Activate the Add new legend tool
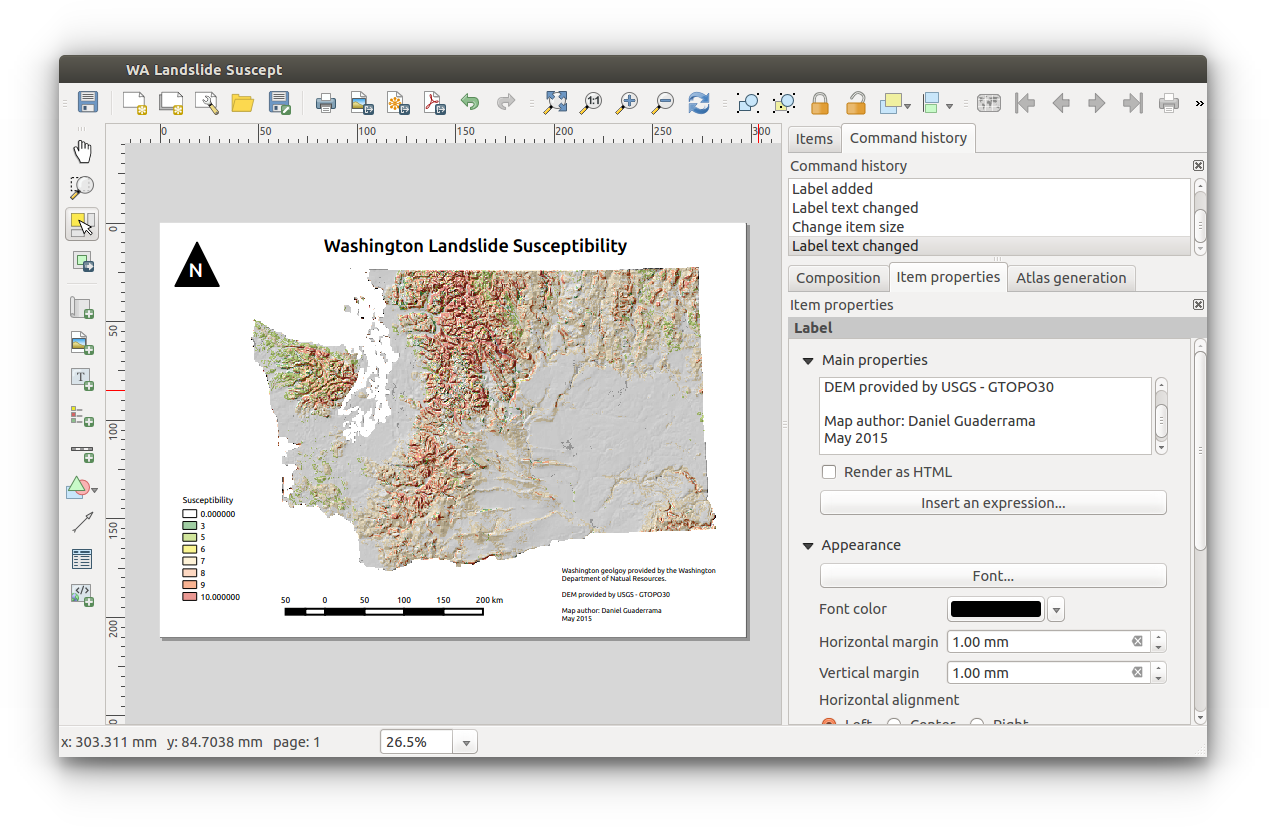The width and height of the screenshot is (1269, 827). [82, 414]
